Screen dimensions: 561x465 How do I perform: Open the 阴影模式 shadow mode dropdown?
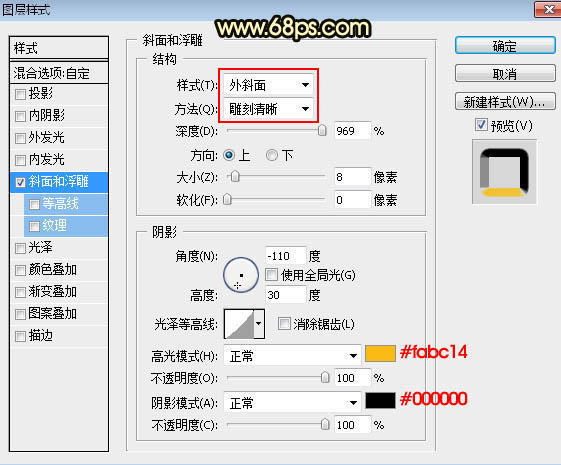[292, 403]
